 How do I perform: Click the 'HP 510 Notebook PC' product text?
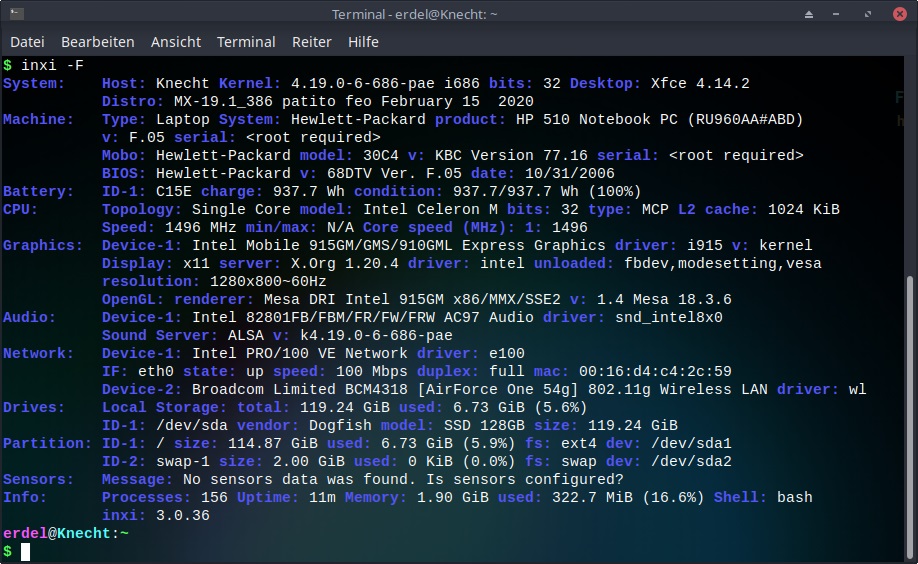coord(597,119)
